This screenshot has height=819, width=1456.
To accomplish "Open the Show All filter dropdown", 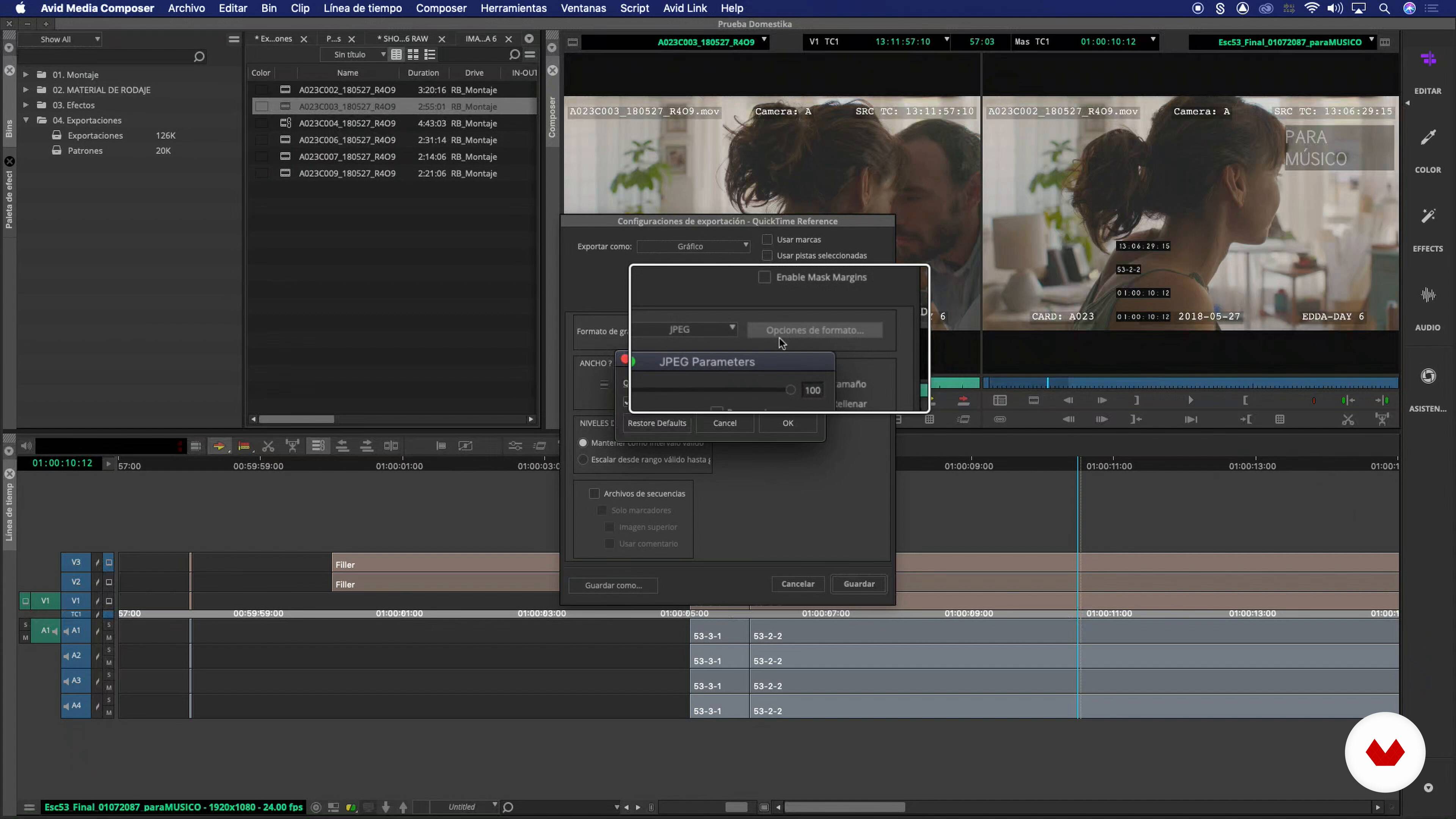I will pos(60,39).
